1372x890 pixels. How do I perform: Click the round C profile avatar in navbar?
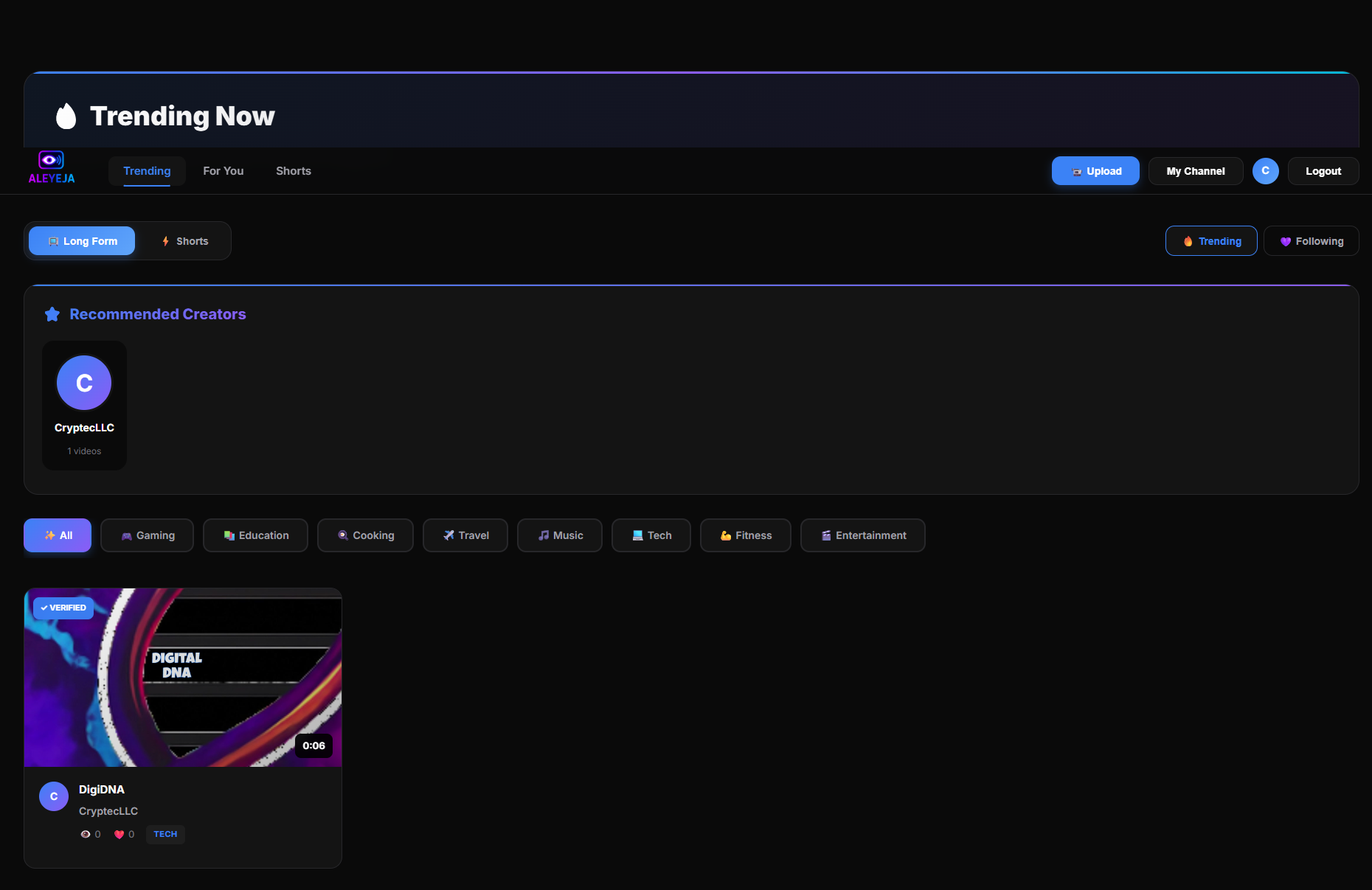point(1265,171)
